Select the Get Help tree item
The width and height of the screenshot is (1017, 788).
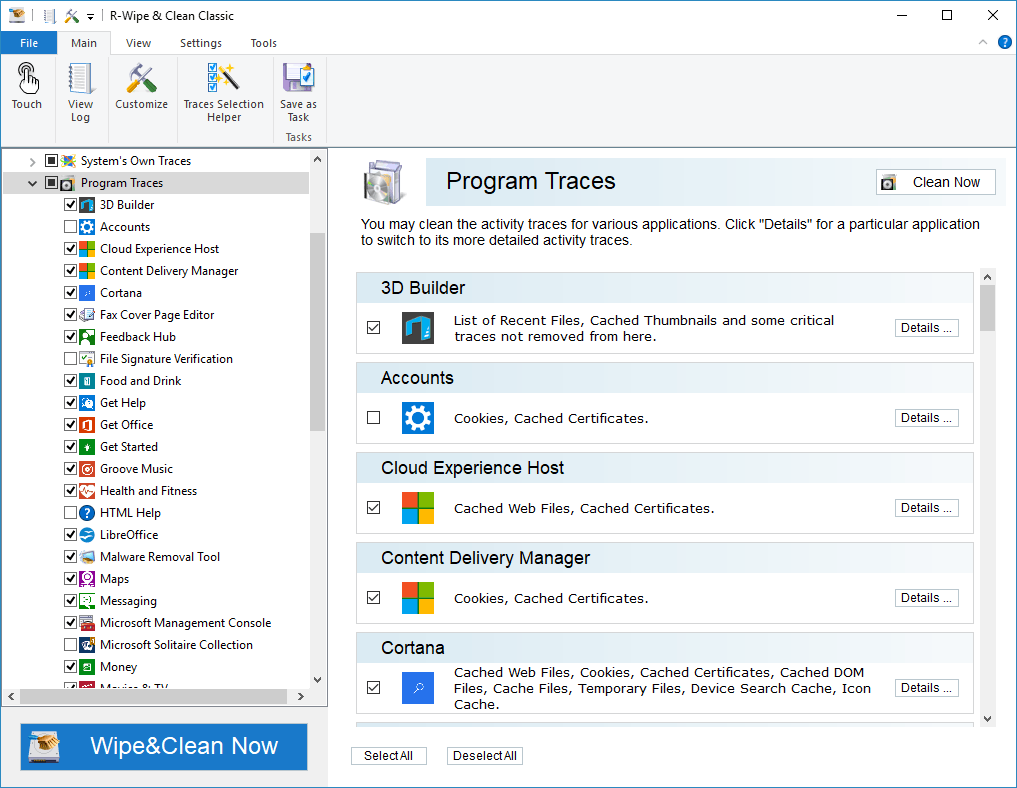click(x=123, y=403)
